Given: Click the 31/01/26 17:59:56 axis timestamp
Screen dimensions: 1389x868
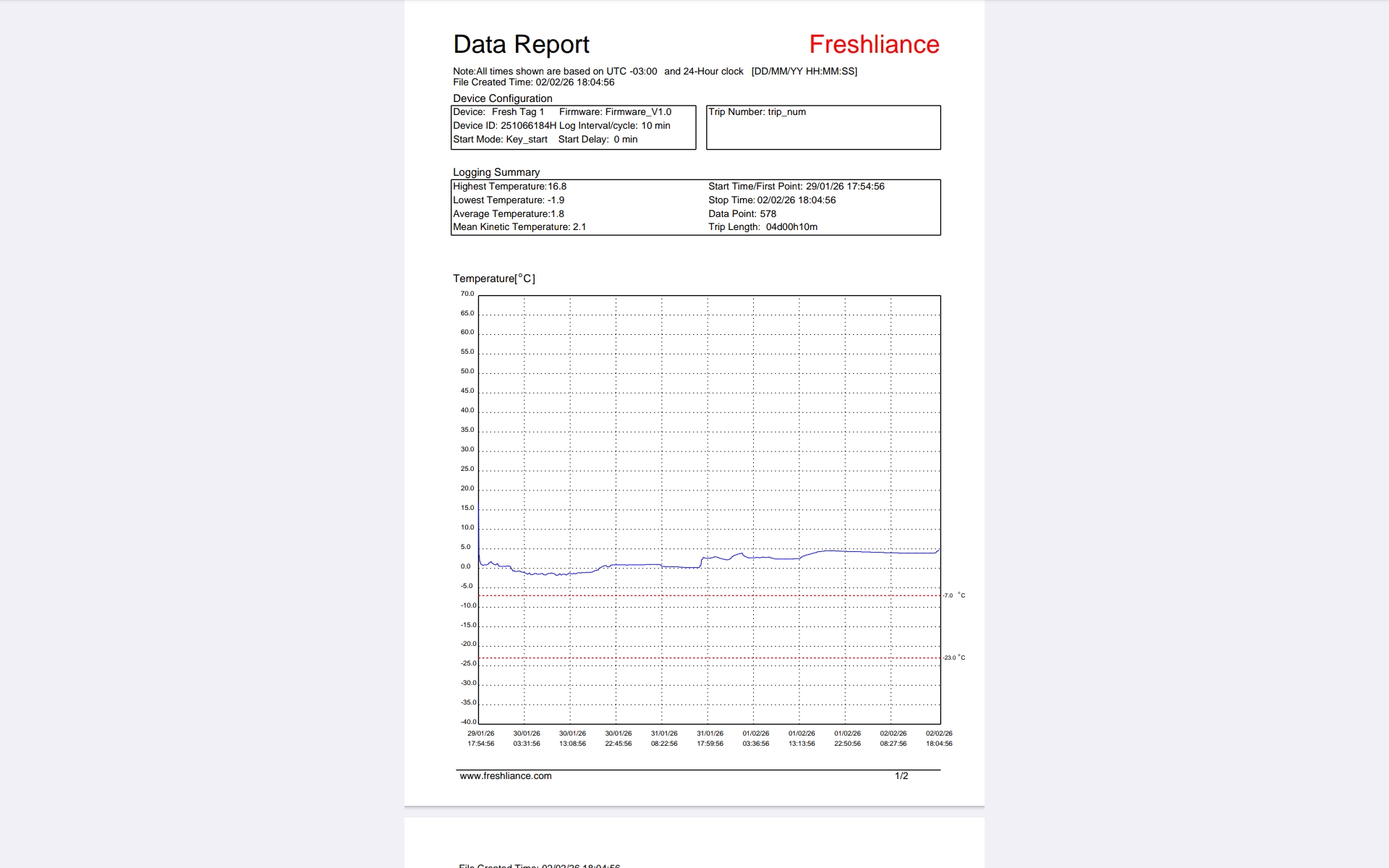Looking at the screenshot, I should coord(710,739).
